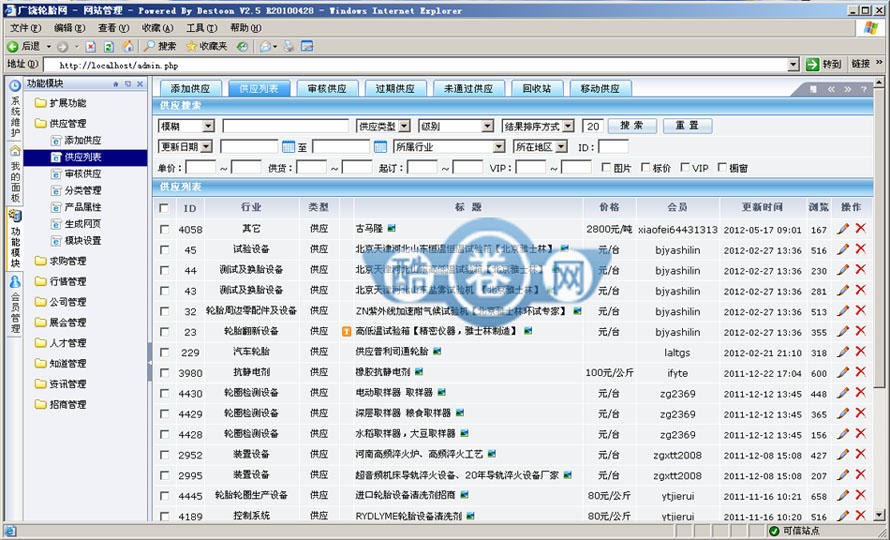Image resolution: width=890 pixels, height=540 pixels.
Task: Switch to the 审核供应 tab
Action: pyautogui.click(x=327, y=89)
